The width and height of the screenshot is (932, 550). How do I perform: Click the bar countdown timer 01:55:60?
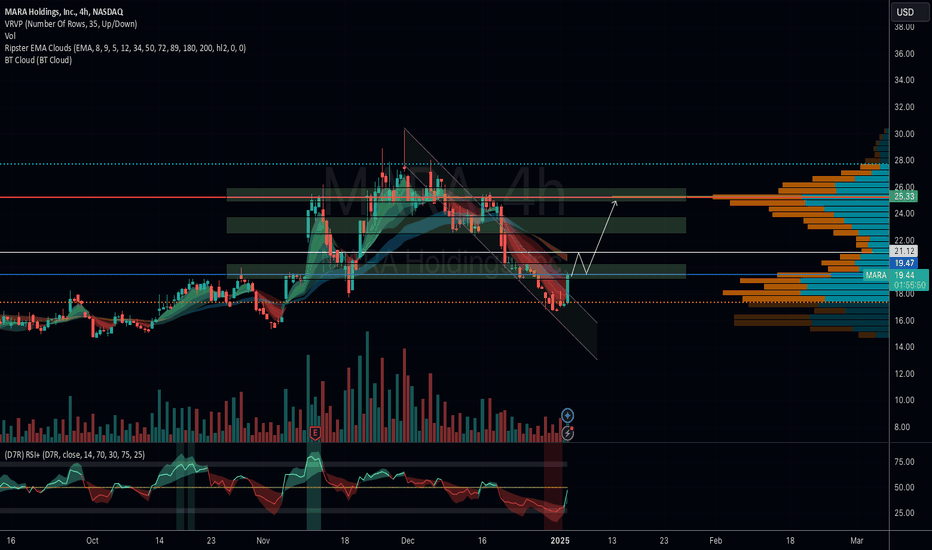[909, 285]
